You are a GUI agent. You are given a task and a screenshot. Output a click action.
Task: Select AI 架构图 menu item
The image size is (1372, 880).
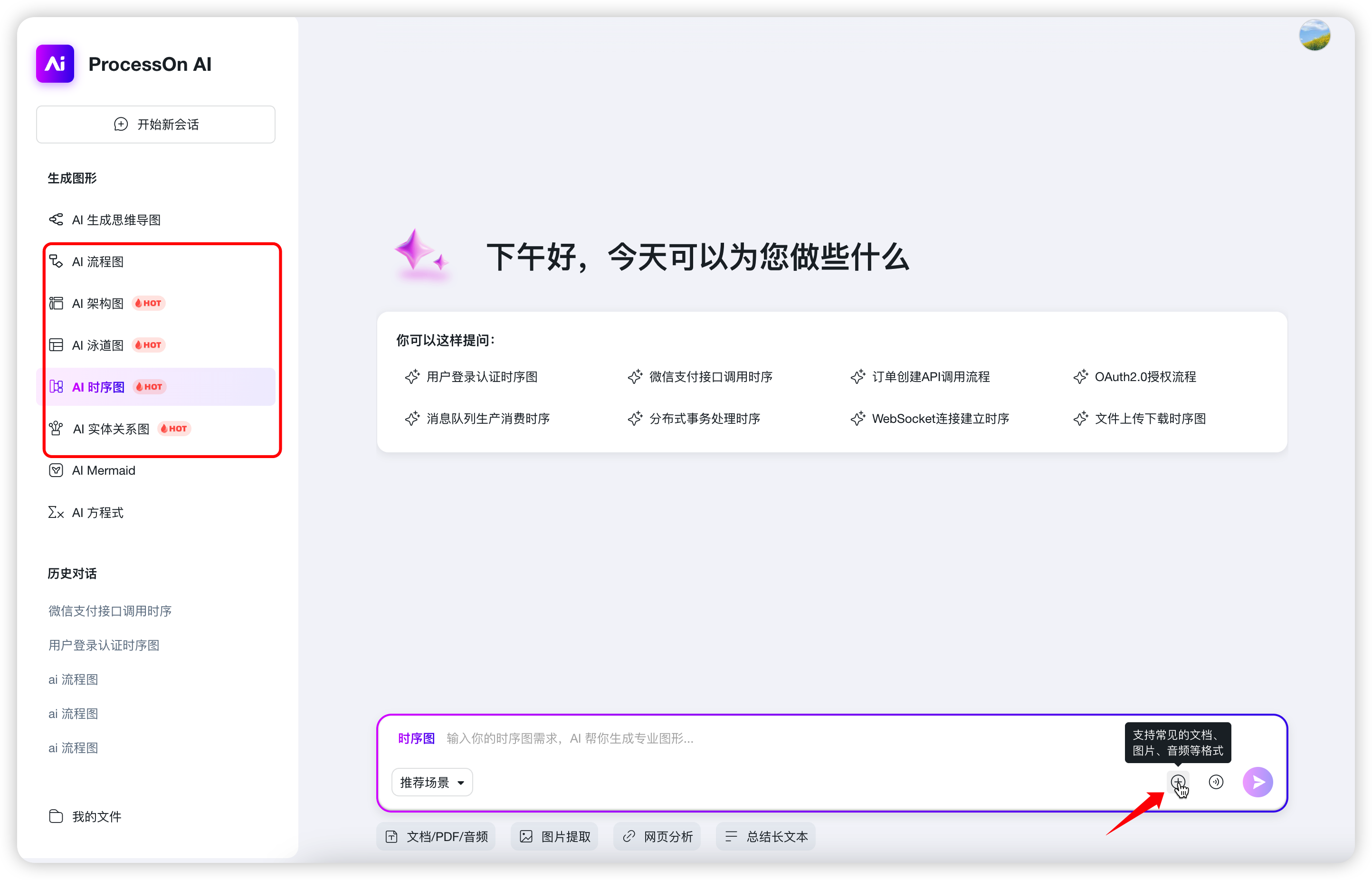[98, 304]
